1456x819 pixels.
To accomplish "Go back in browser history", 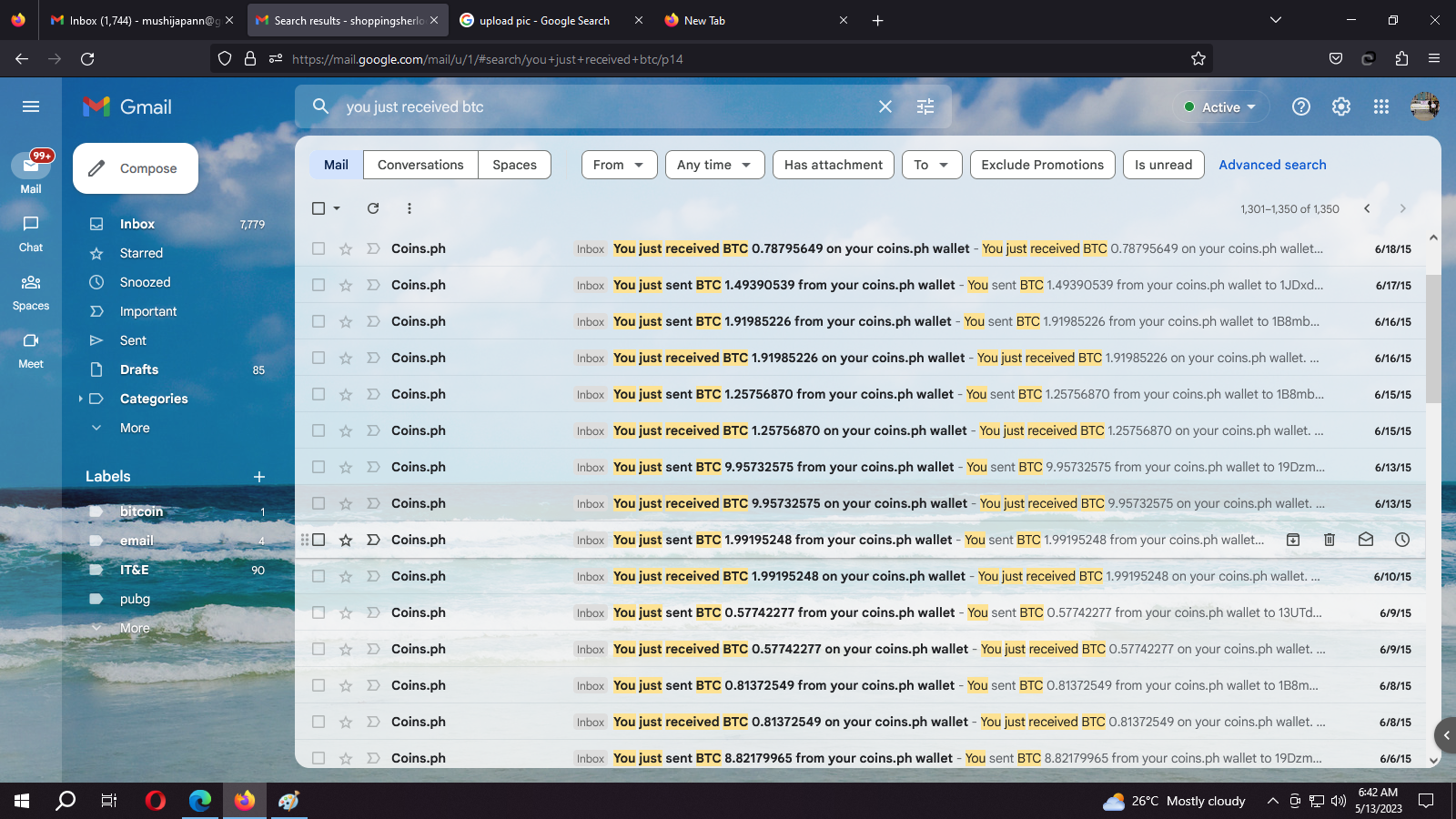I will (22, 58).
